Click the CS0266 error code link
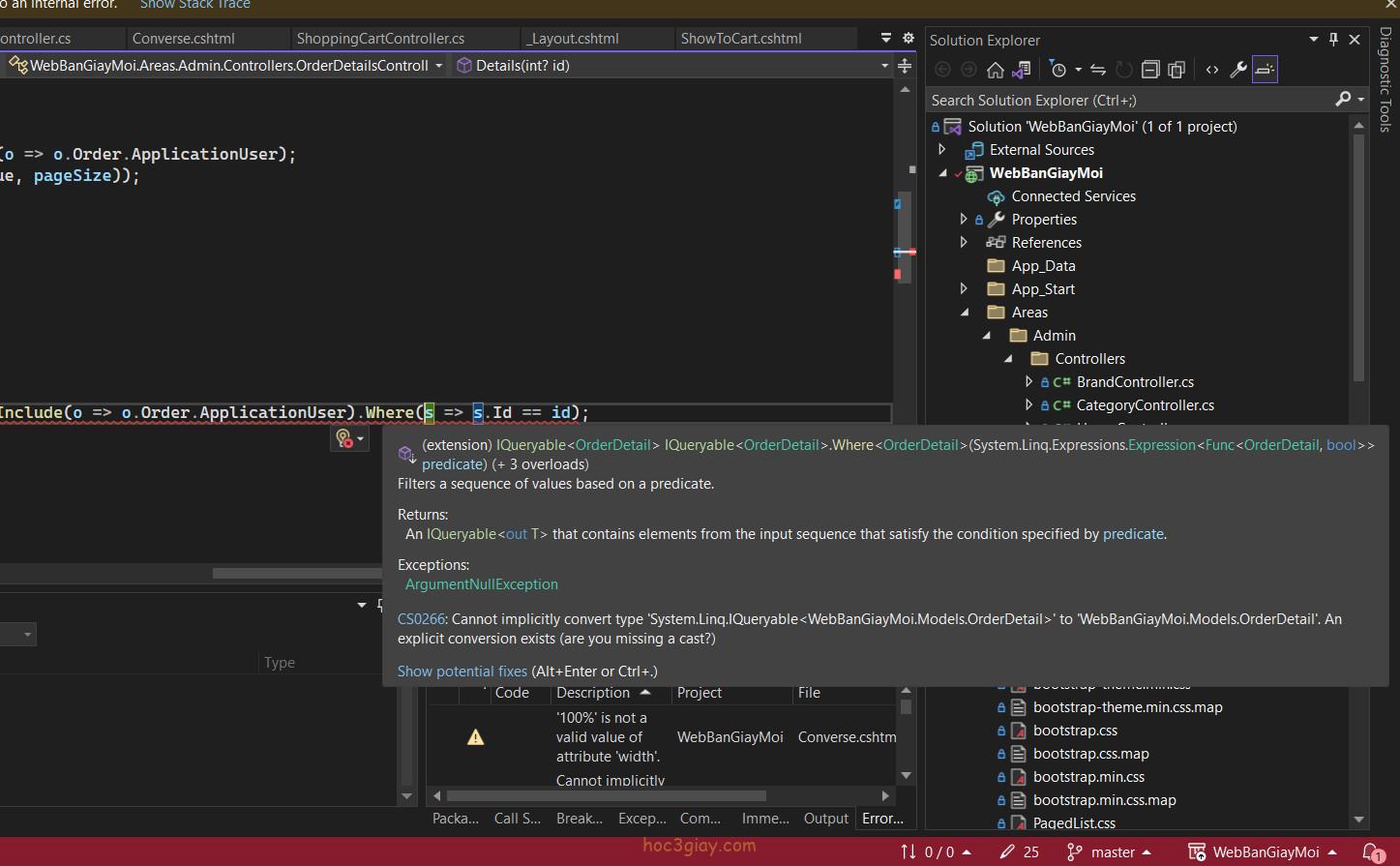Image resolution: width=1400 pixels, height=866 pixels. click(421, 619)
